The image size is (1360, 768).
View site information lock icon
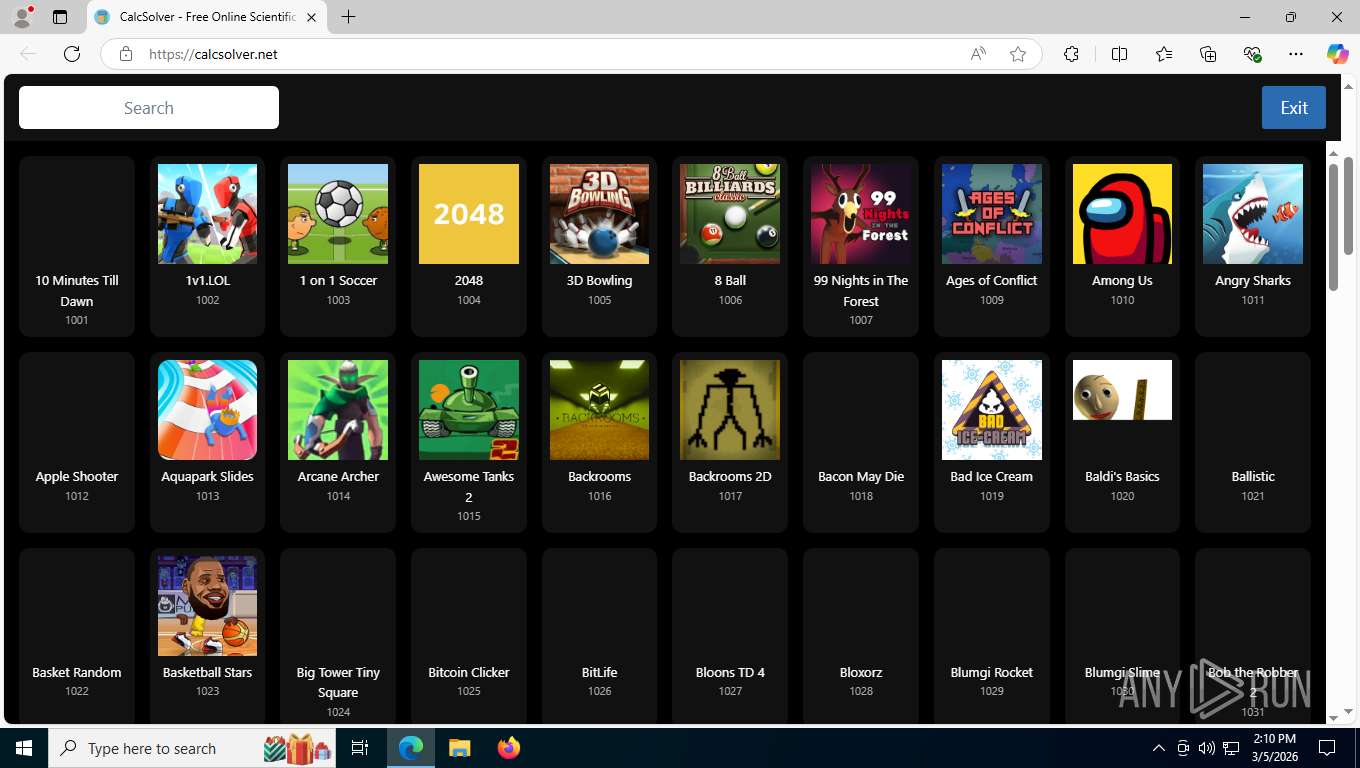[126, 54]
